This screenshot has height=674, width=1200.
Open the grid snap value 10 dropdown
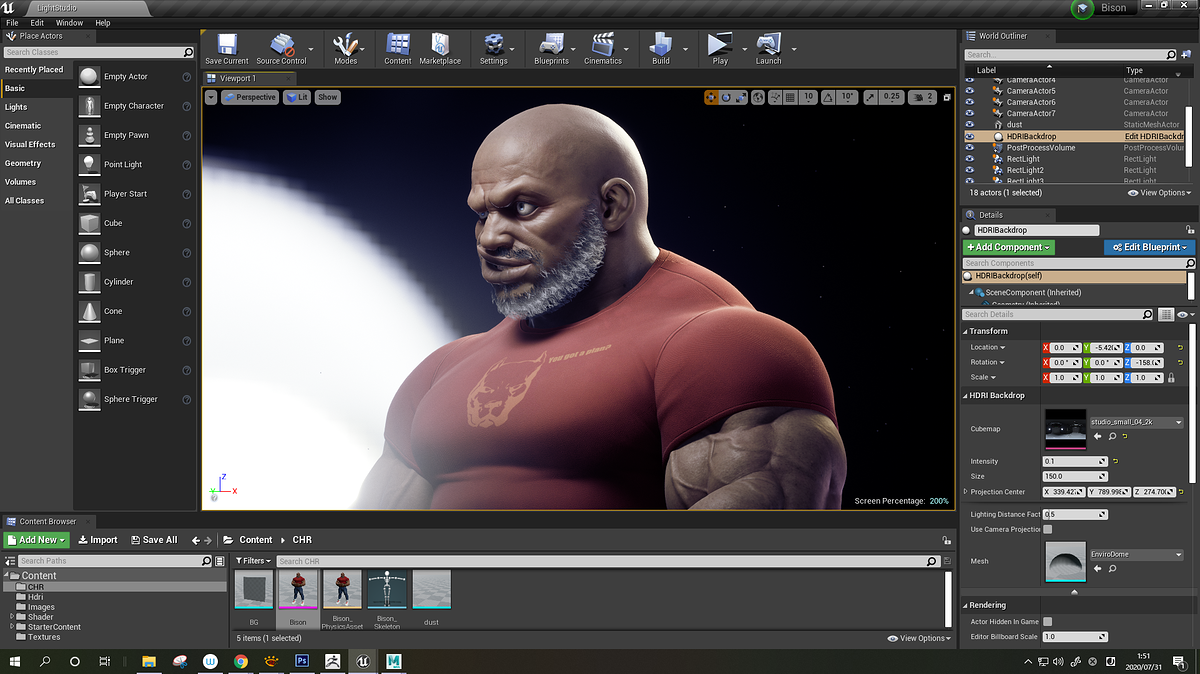coord(808,97)
